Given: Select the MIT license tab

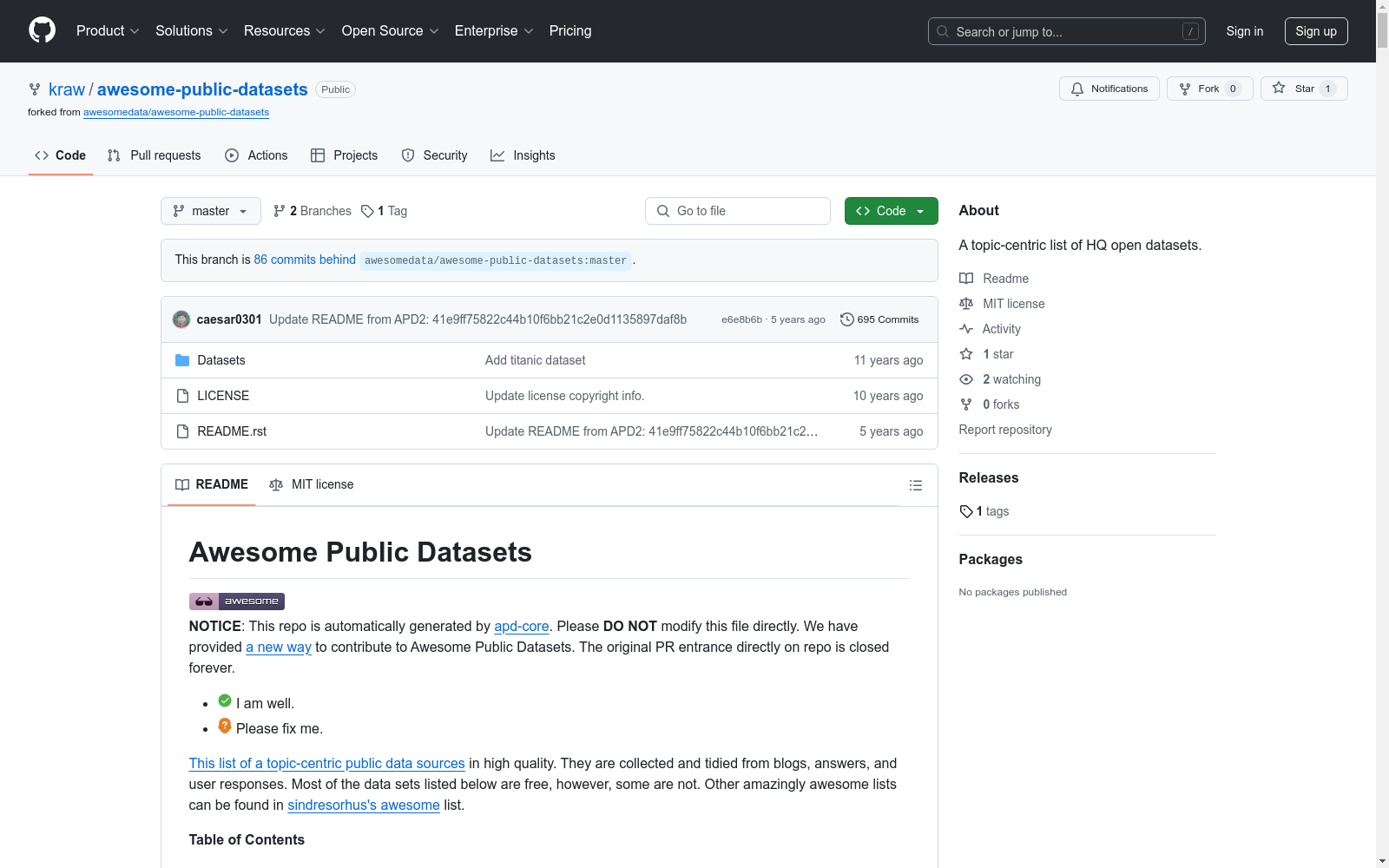Looking at the screenshot, I should point(312,484).
